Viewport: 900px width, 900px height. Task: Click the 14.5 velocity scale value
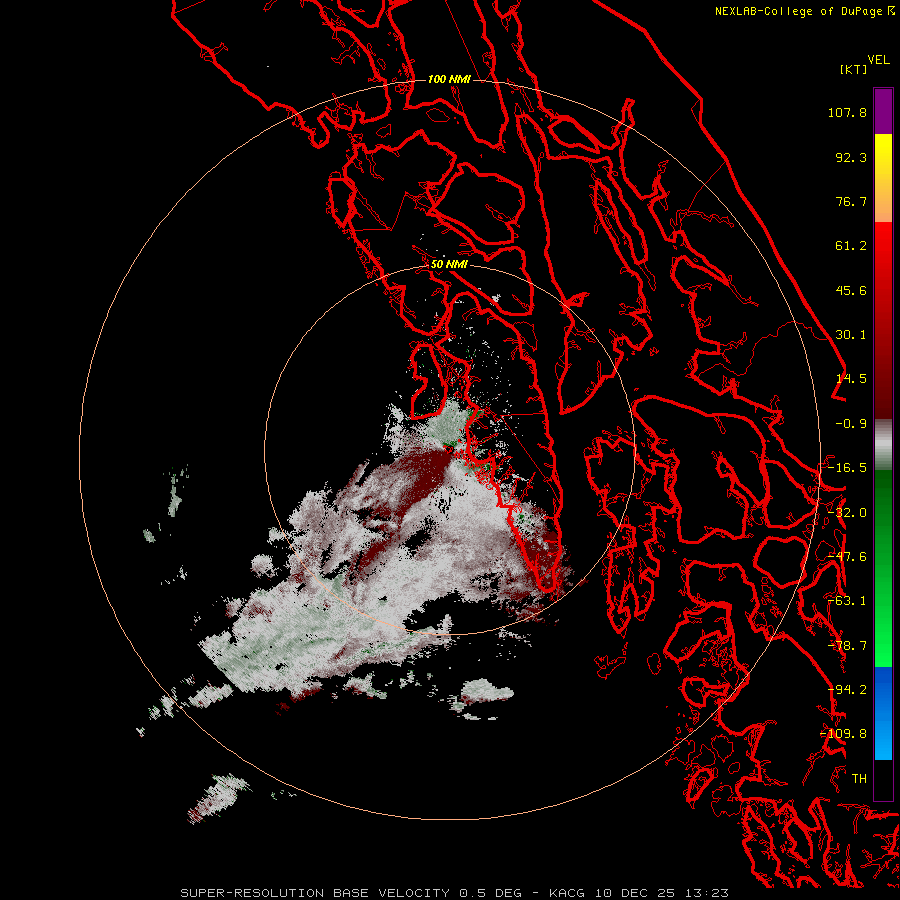coord(851,379)
